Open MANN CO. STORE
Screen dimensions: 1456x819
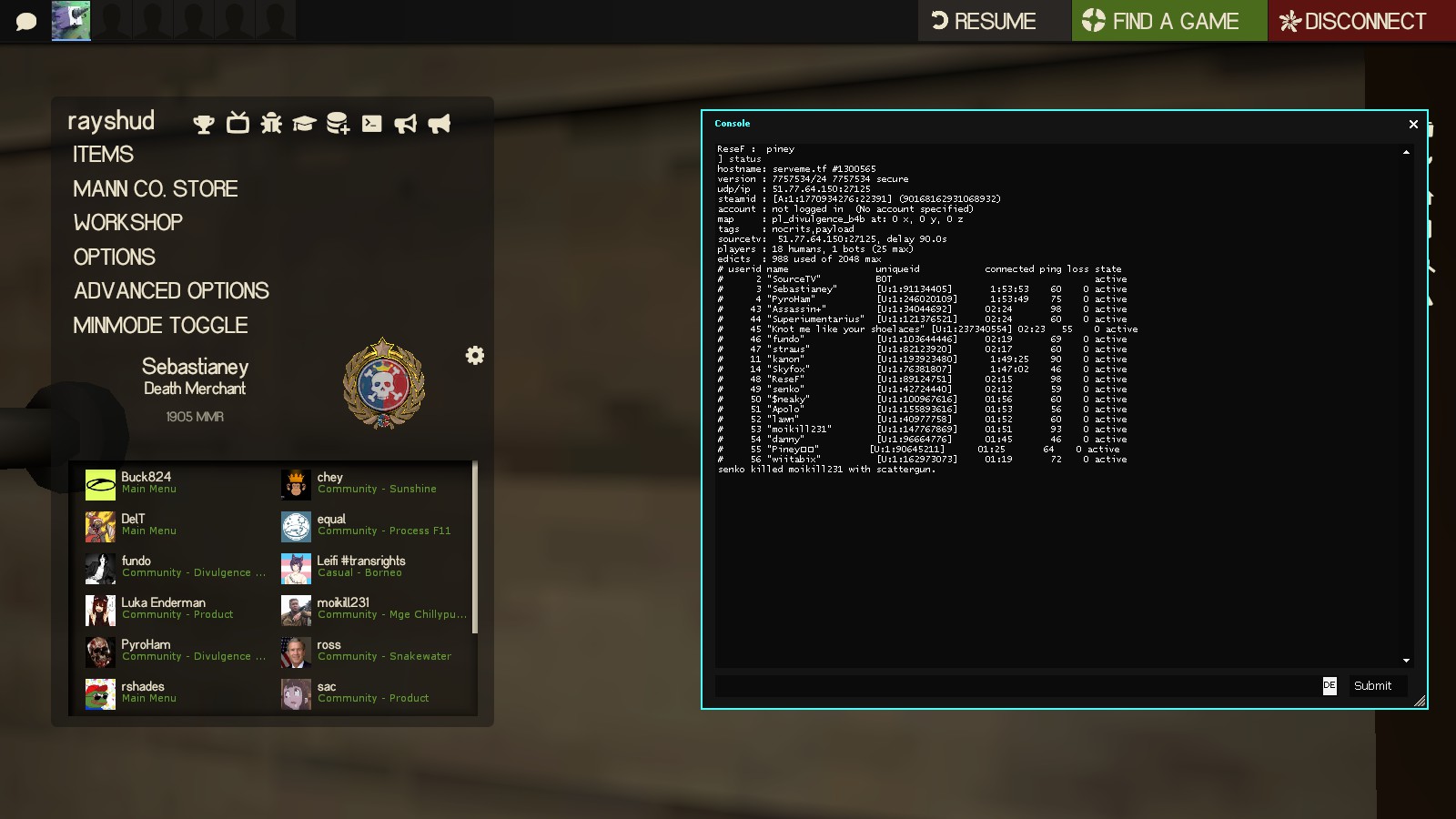pos(156,189)
